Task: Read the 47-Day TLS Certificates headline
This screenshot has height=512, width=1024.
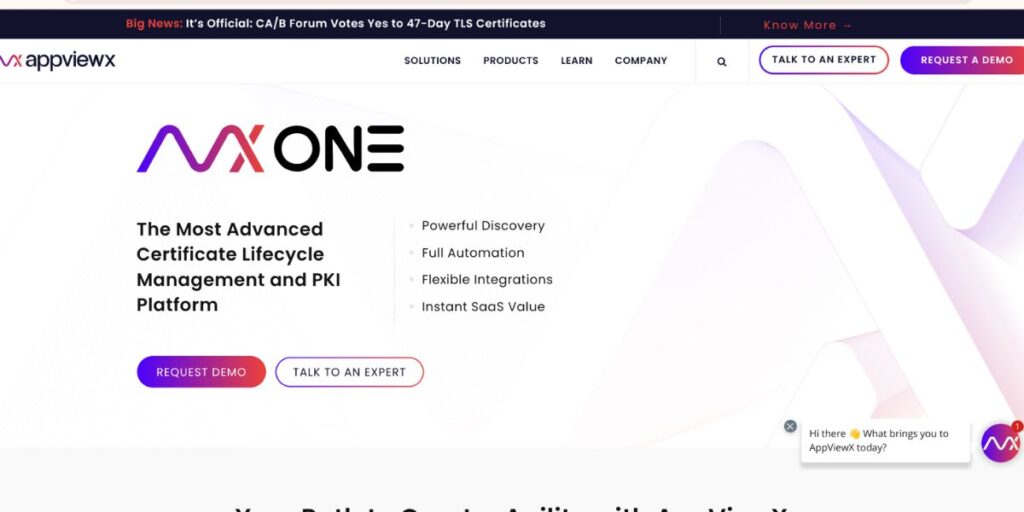Action: click(365, 23)
